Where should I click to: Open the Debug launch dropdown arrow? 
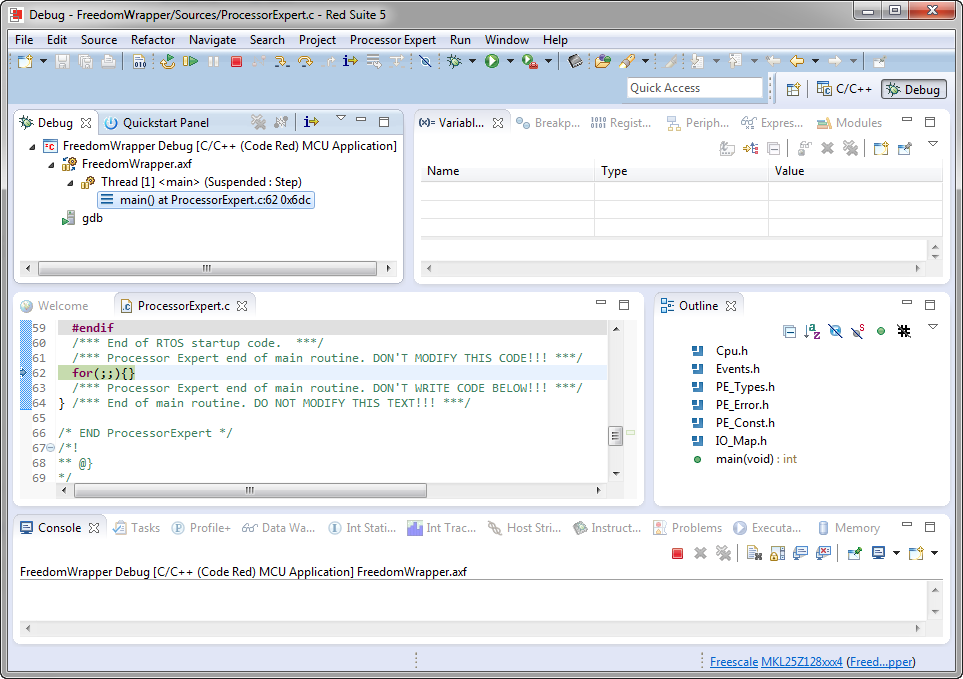474,62
